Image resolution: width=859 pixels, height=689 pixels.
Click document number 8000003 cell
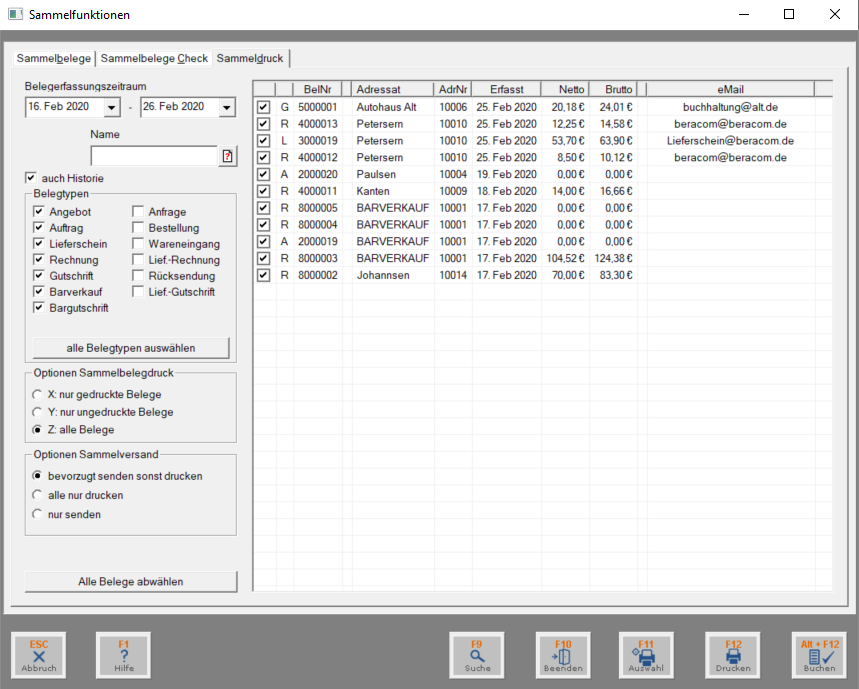tap(318, 258)
